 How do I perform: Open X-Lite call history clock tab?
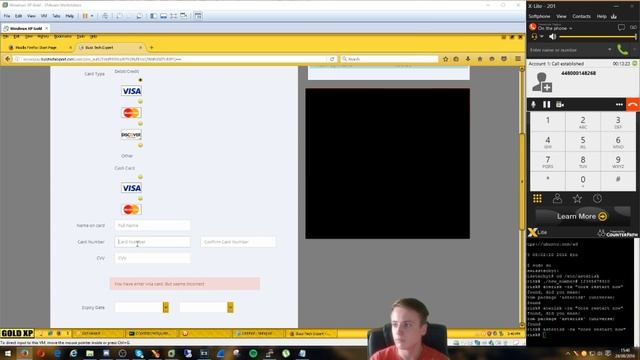click(597, 199)
